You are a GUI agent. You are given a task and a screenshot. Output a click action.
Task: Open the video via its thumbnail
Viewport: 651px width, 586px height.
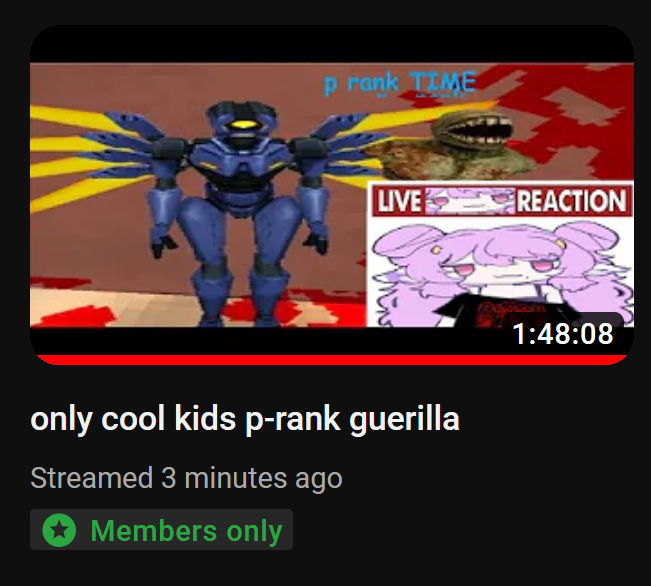pyautogui.click(x=332, y=195)
